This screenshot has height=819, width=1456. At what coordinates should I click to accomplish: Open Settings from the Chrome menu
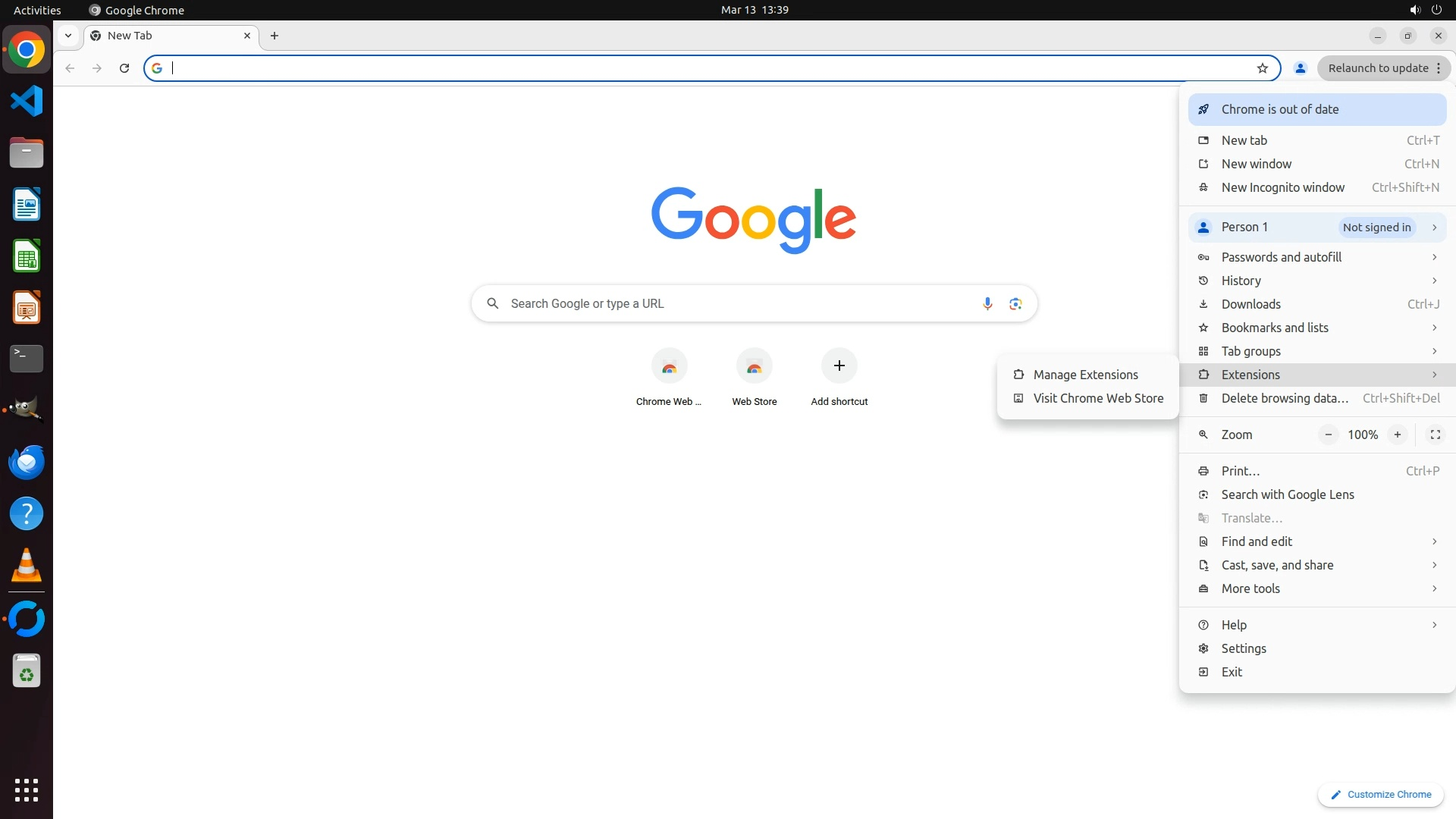(1244, 648)
